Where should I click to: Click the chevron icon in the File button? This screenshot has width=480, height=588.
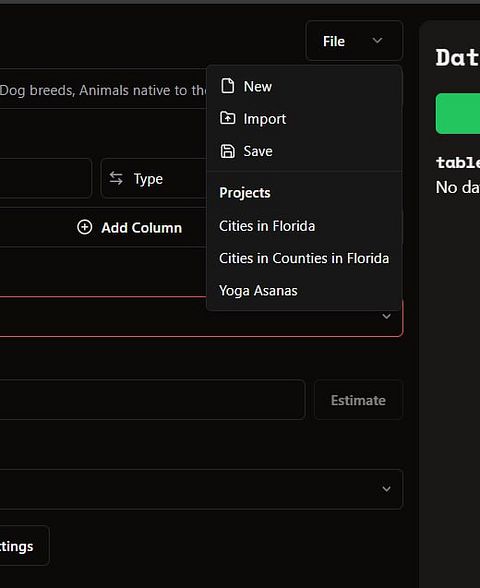pos(377,40)
